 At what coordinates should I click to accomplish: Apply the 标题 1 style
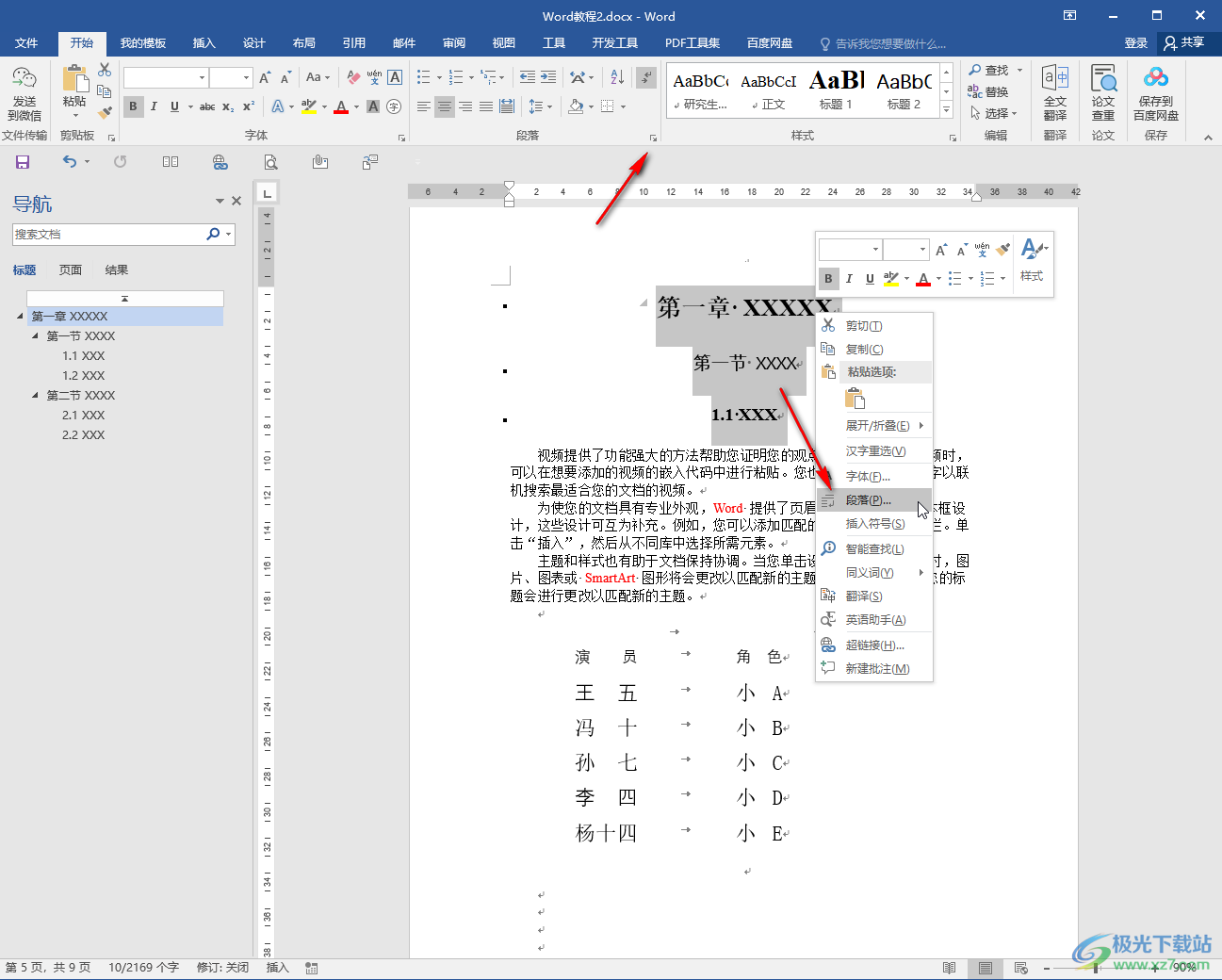point(836,91)
